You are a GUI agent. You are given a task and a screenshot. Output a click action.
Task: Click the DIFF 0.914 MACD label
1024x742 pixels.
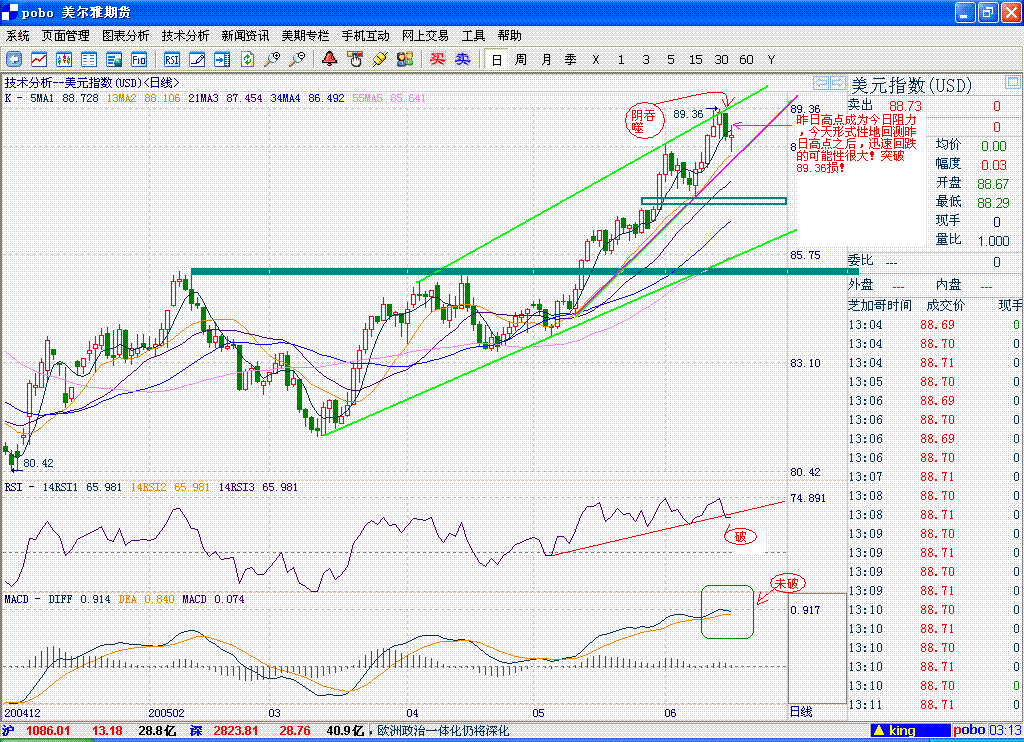coord(79,599)
